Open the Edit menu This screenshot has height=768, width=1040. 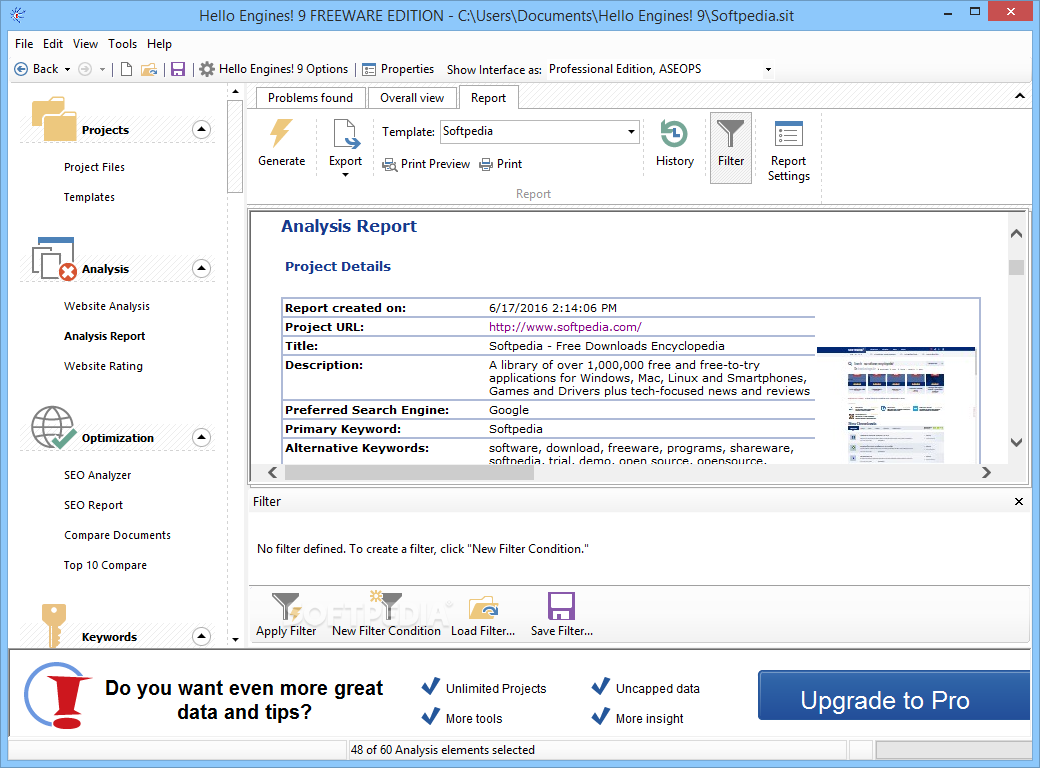coord(53,44)
